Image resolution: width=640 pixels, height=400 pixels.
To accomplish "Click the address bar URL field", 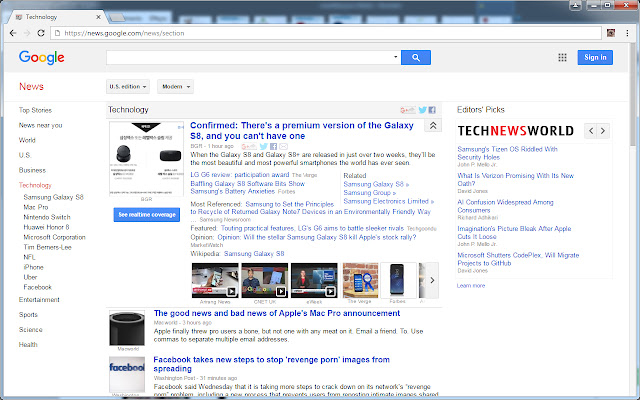I will pos(300,32).
